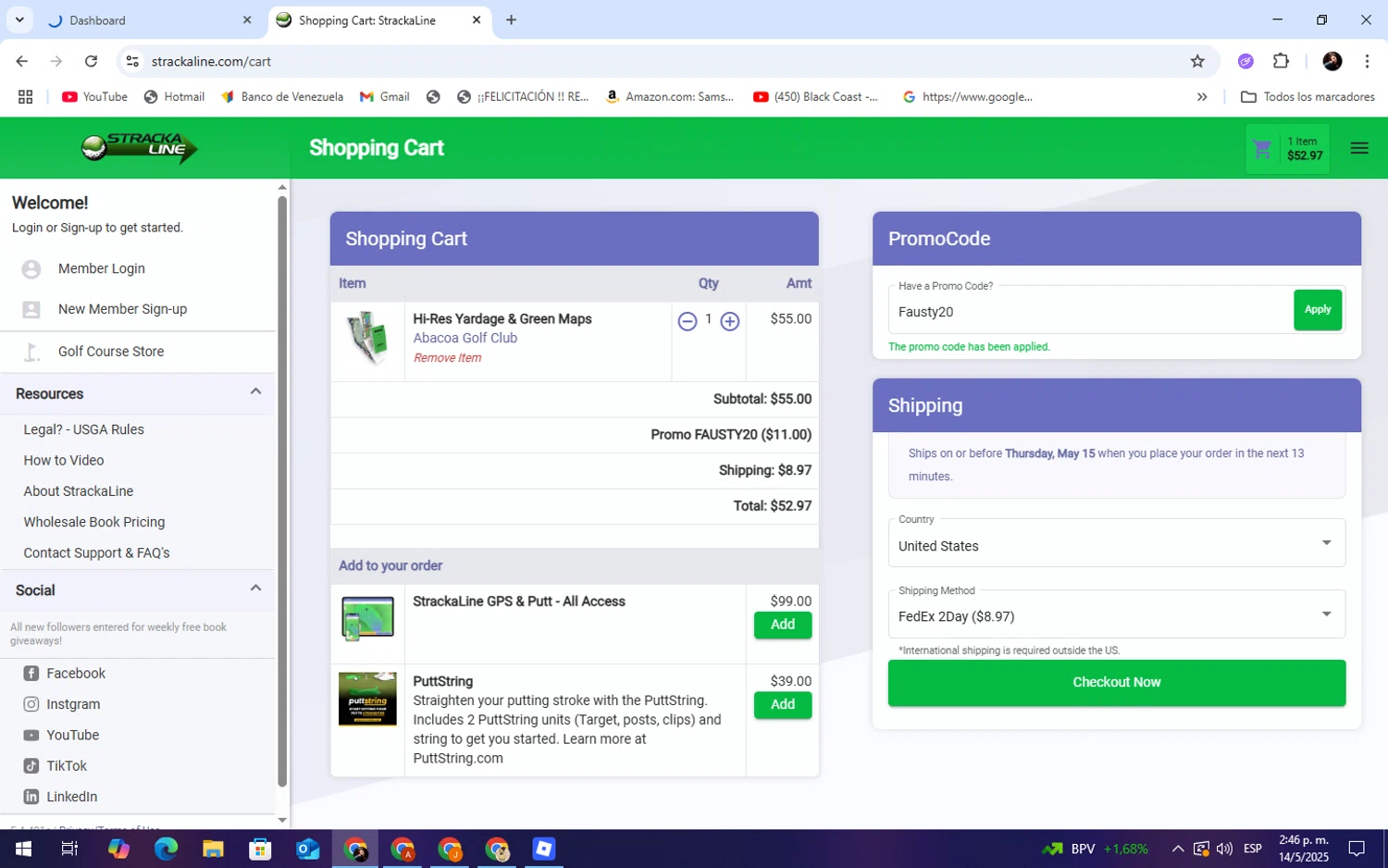This screenshot has height=868, width=1388.
Task: Click the sidebar vertical scrollbar
Action: pyautogui.click(x=282, y=490)
